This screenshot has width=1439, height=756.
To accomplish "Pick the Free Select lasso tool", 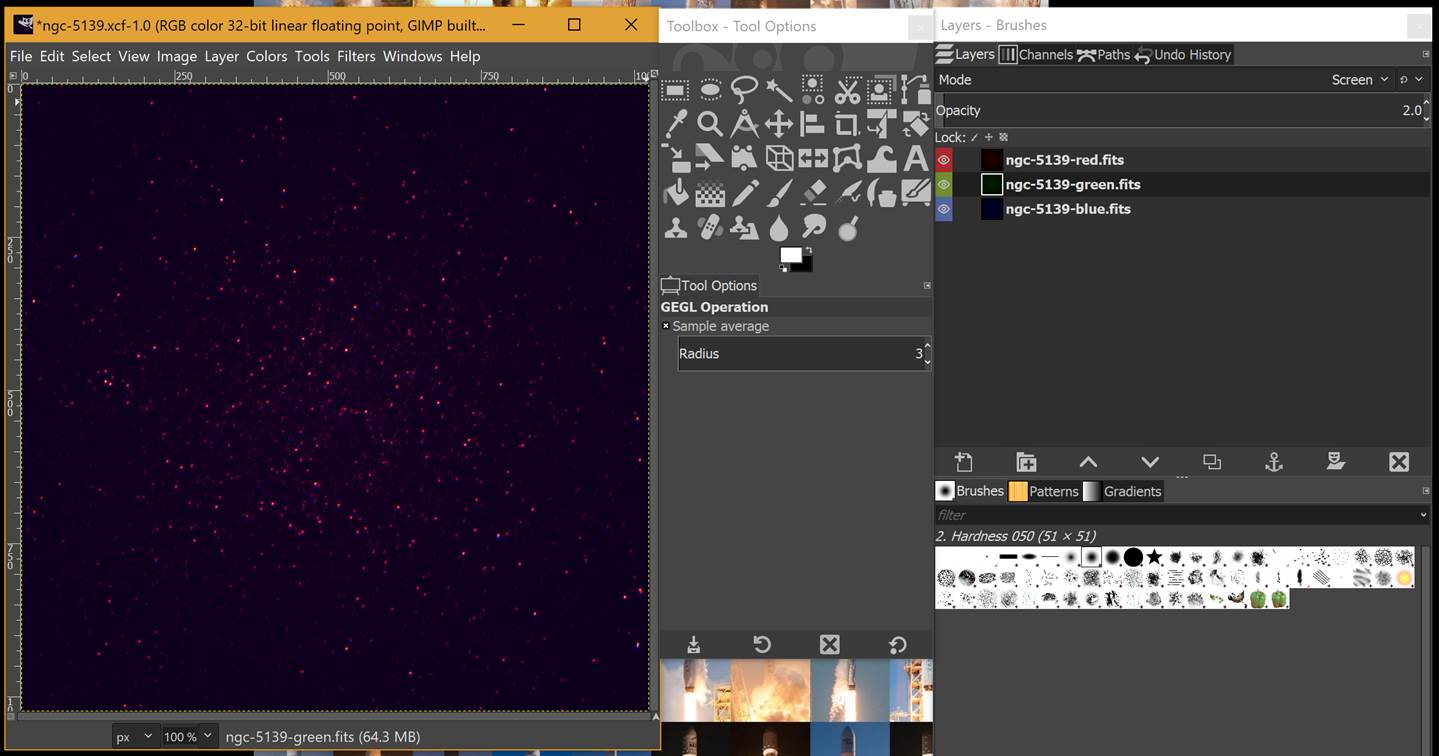I will 744,91.
